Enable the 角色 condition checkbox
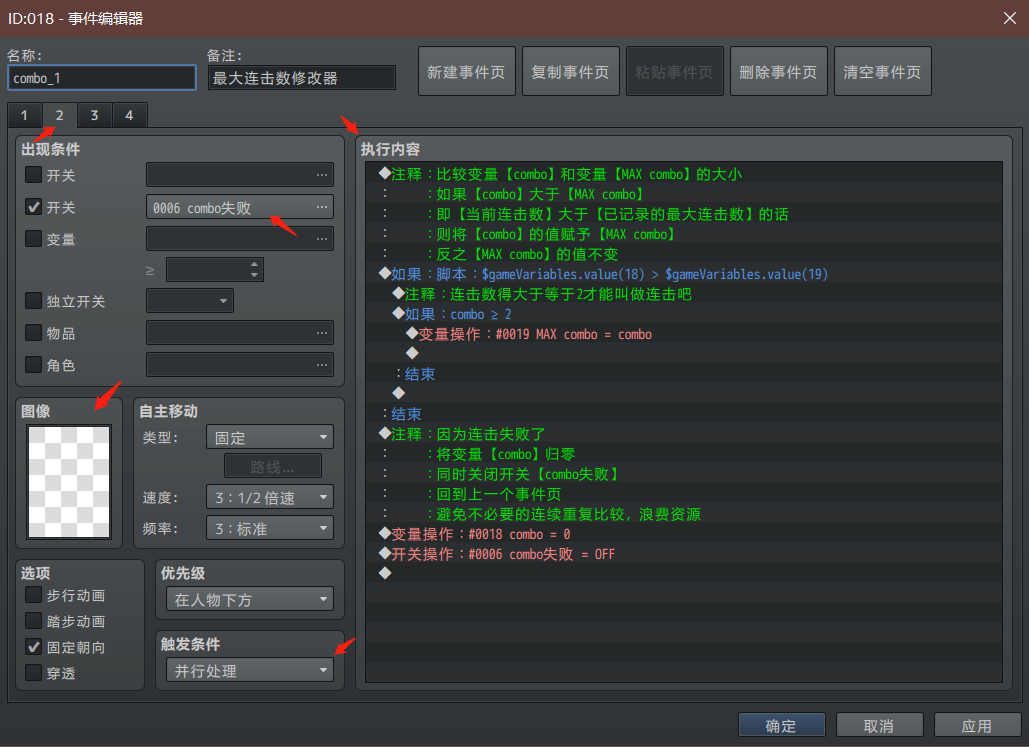The width and height of the screenshot is (1029, 747). click(x=33, y=364)
